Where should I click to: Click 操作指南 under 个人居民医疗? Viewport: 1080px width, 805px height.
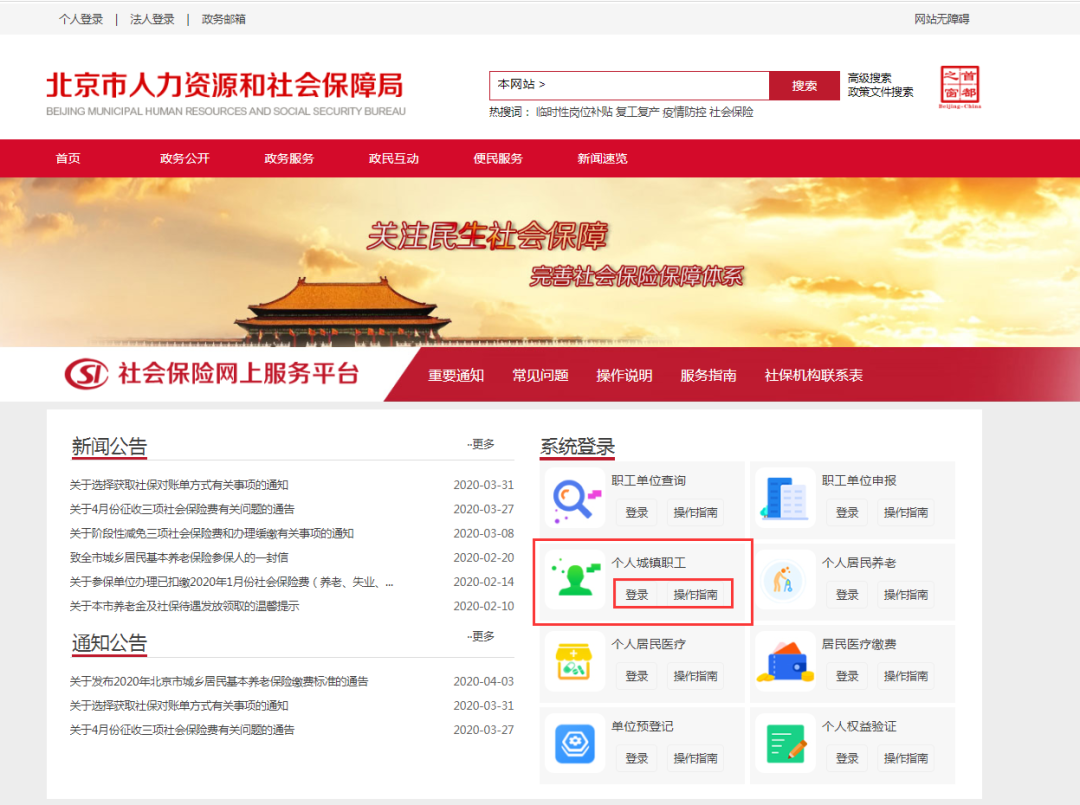[x=695, y=676]
